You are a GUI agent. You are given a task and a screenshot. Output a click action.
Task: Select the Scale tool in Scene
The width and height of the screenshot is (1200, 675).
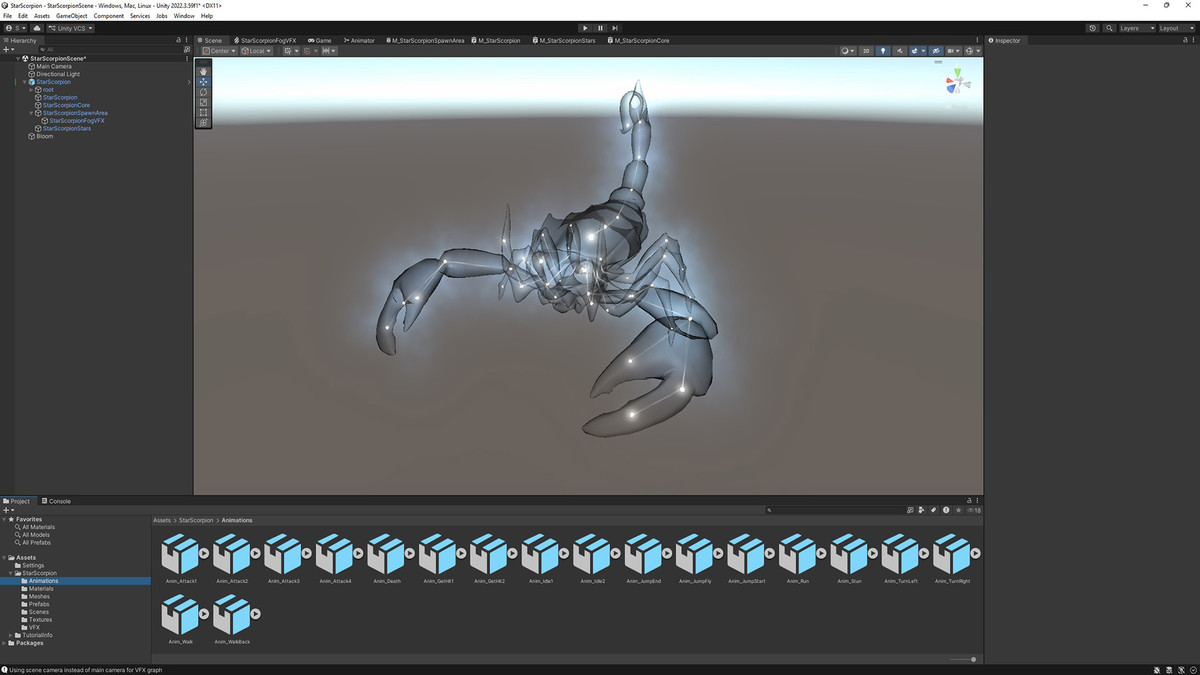coord(203,102)
